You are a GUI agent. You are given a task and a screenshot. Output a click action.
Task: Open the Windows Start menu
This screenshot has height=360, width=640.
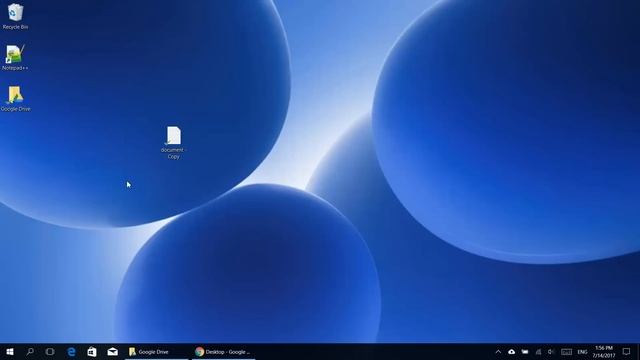(10, 351)
